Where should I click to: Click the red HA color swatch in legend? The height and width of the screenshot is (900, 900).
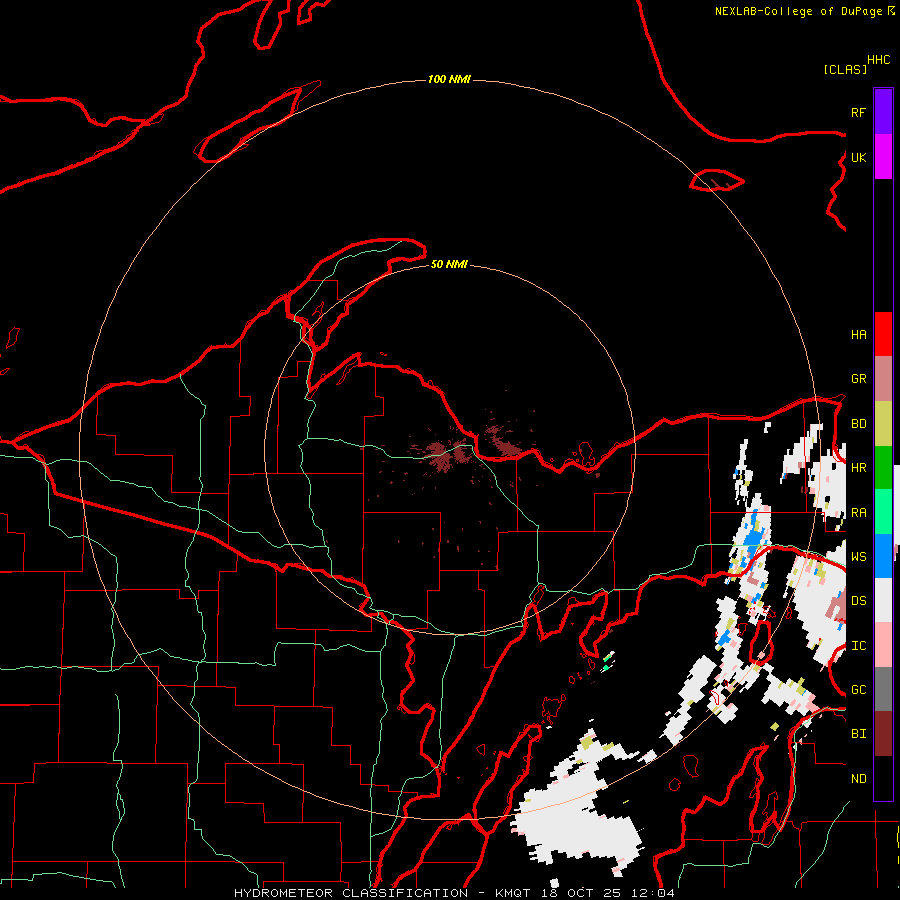tap(883, 334)
